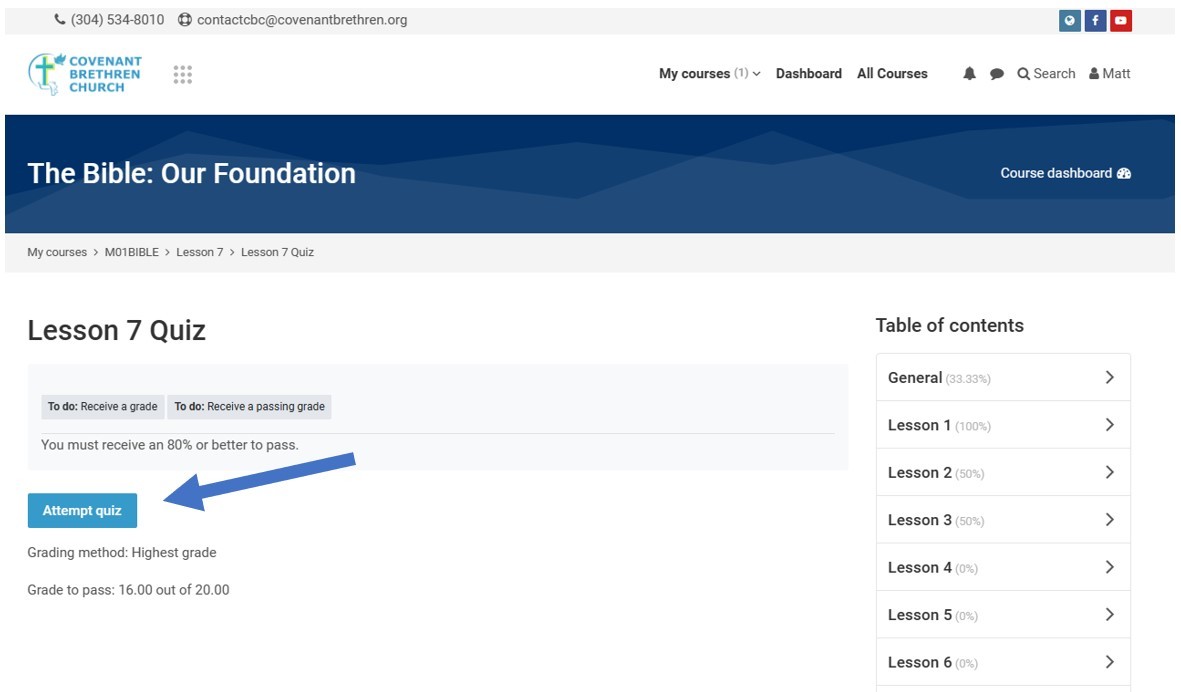Image resolution: width=1181 pixels, height=692 pixels.
Task: Click the My courses breadcrumb link
Action: pyautogui.click(x=57, y=252)
